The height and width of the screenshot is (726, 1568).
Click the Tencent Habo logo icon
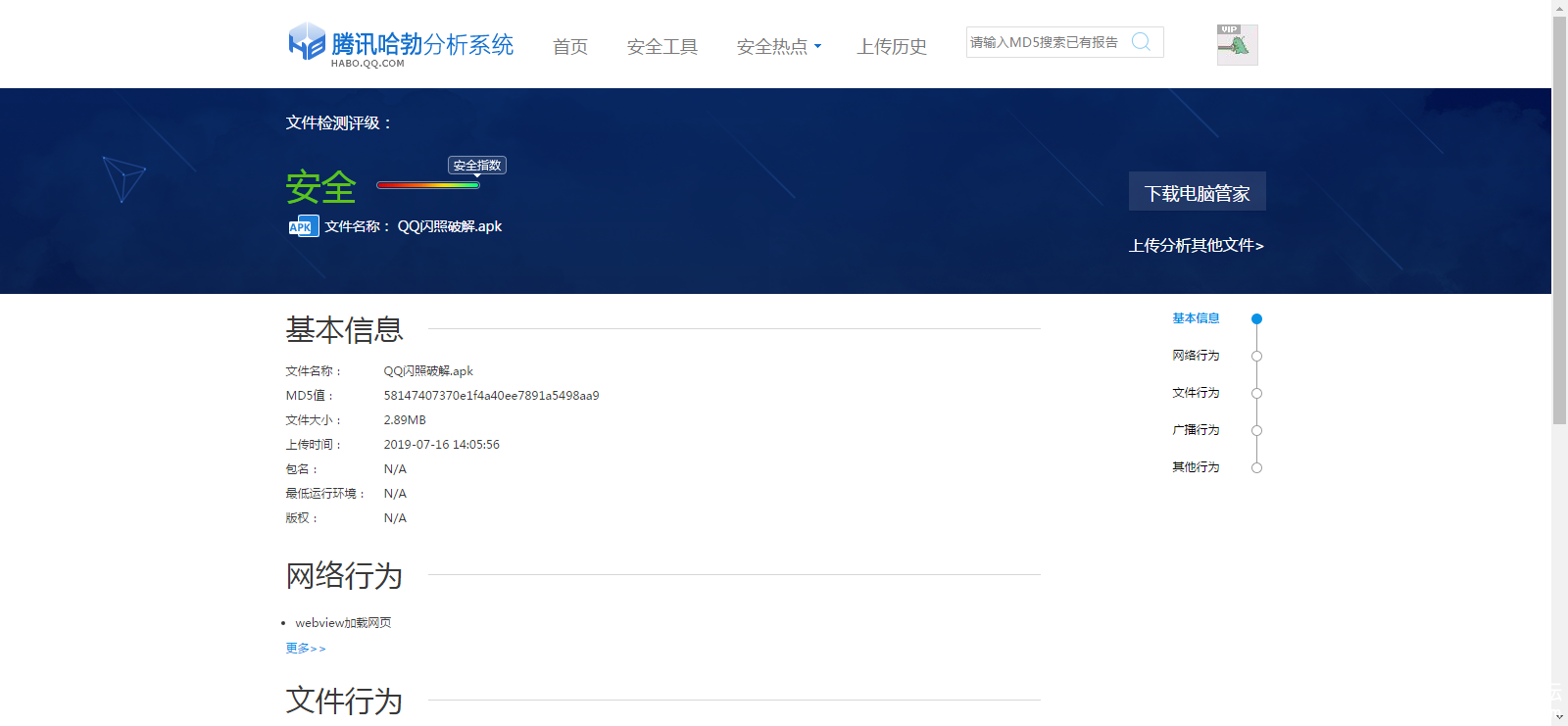coord(307,42)
